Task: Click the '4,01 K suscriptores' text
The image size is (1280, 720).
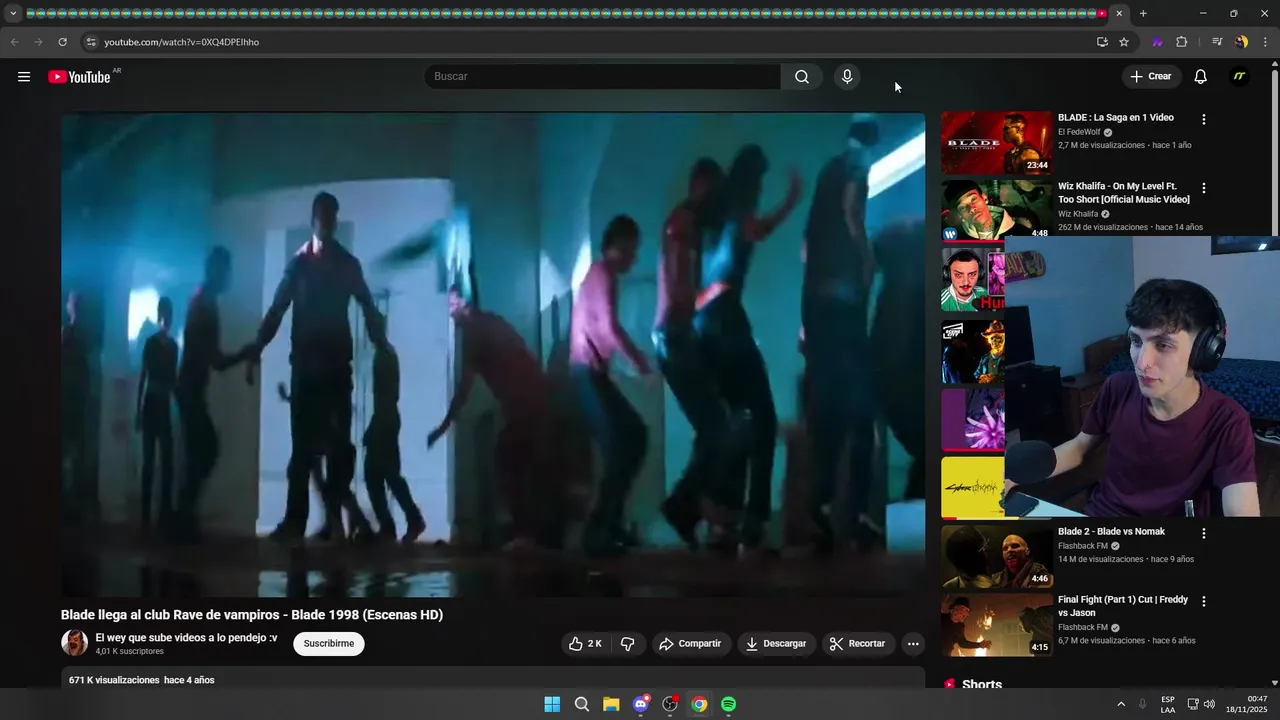Action: click(x=130, y=652)
